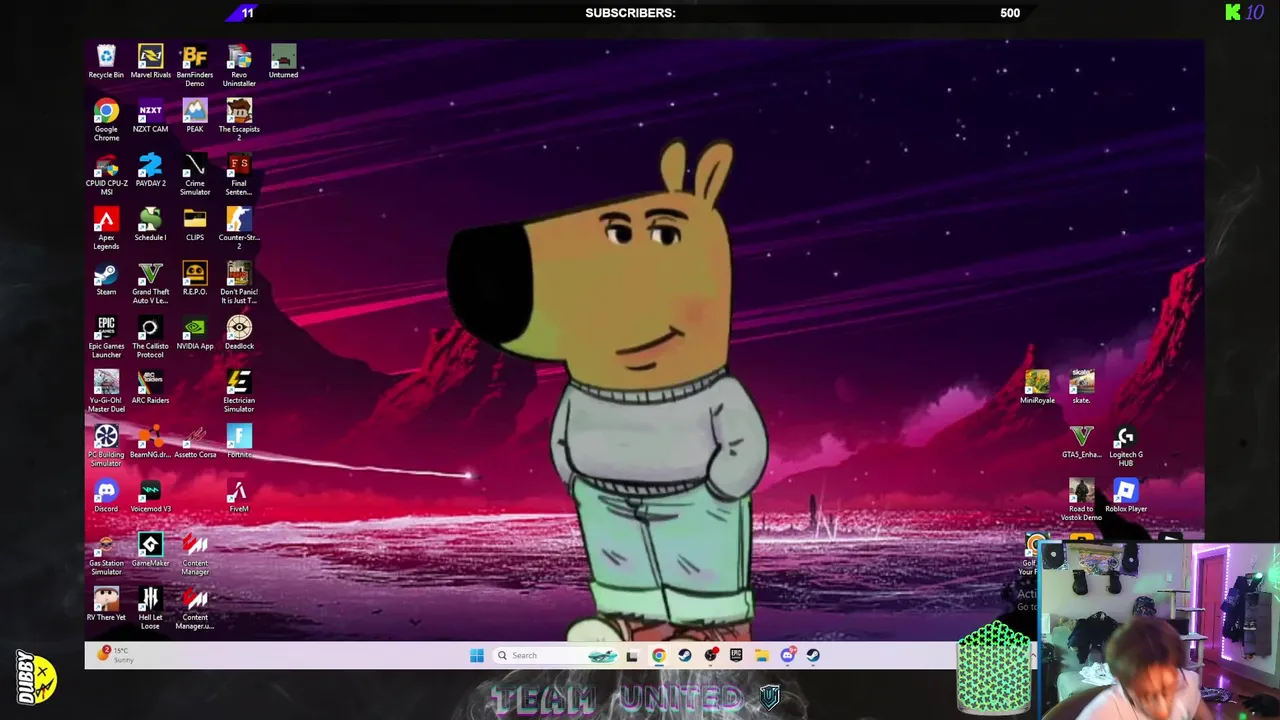Select The Callisto Protocol icon
The image size is (1280, 720).
click(x=150, y=336)
